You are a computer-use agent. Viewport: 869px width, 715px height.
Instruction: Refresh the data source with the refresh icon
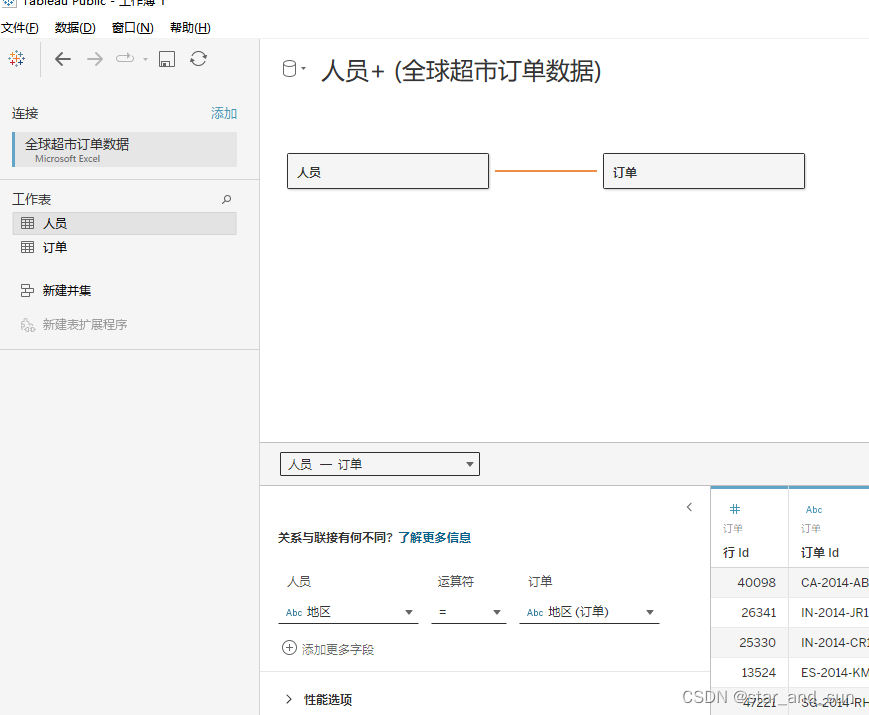tap(197, 58)
